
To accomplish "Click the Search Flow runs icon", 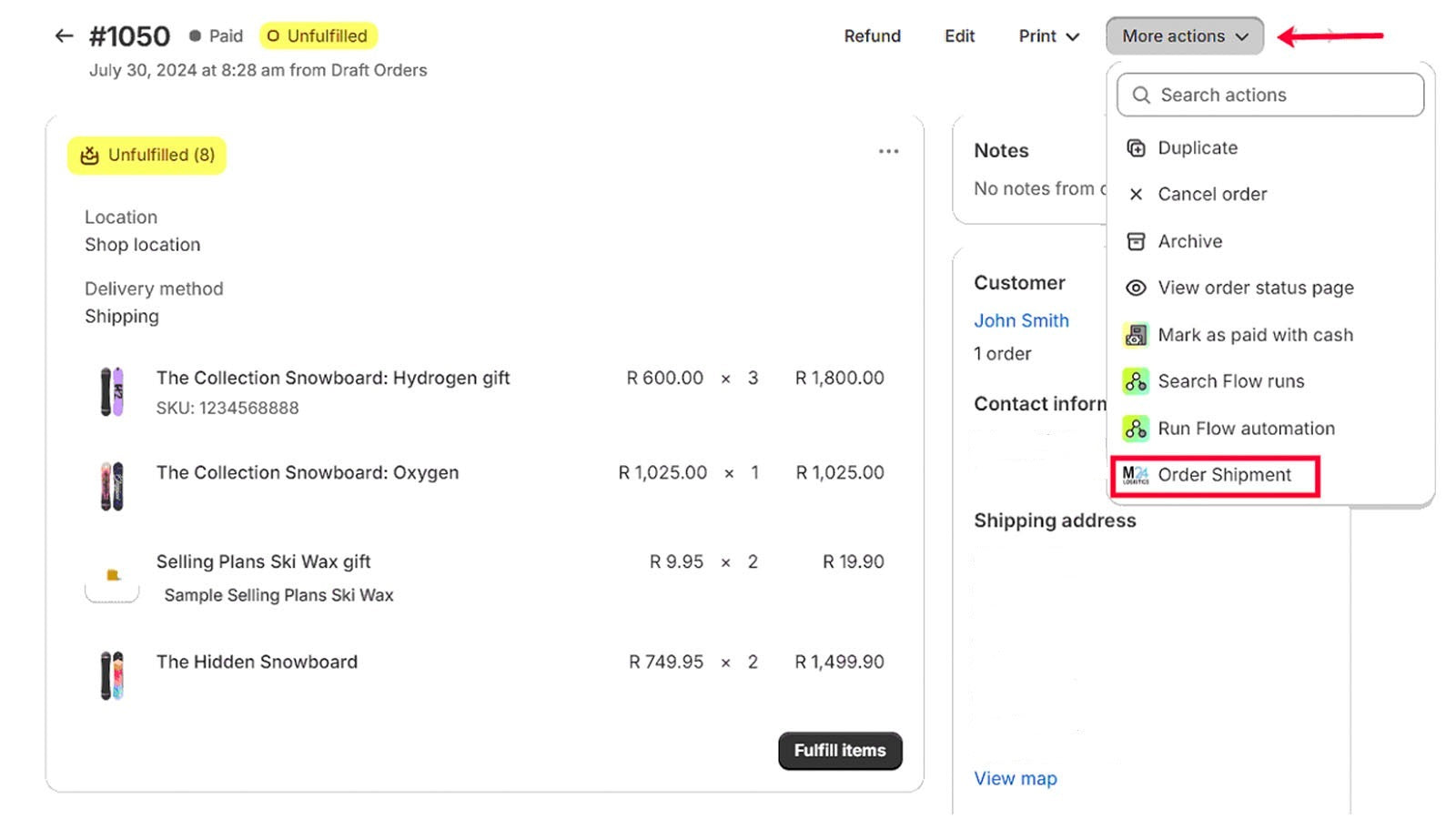I will [x=1136, y=381].
